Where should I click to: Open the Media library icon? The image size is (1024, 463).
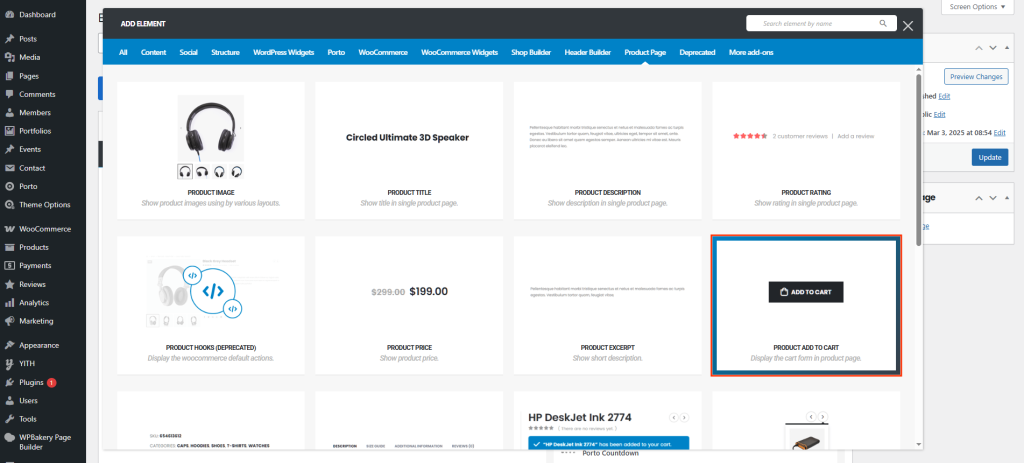(9, 57)
